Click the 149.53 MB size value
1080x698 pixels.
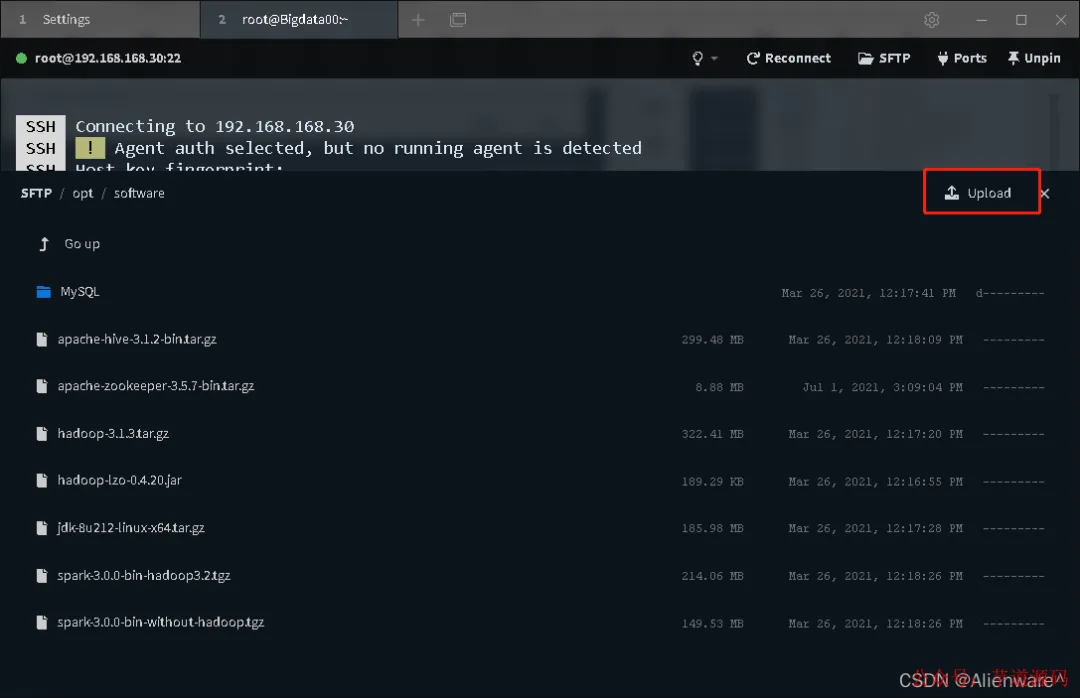712,624
